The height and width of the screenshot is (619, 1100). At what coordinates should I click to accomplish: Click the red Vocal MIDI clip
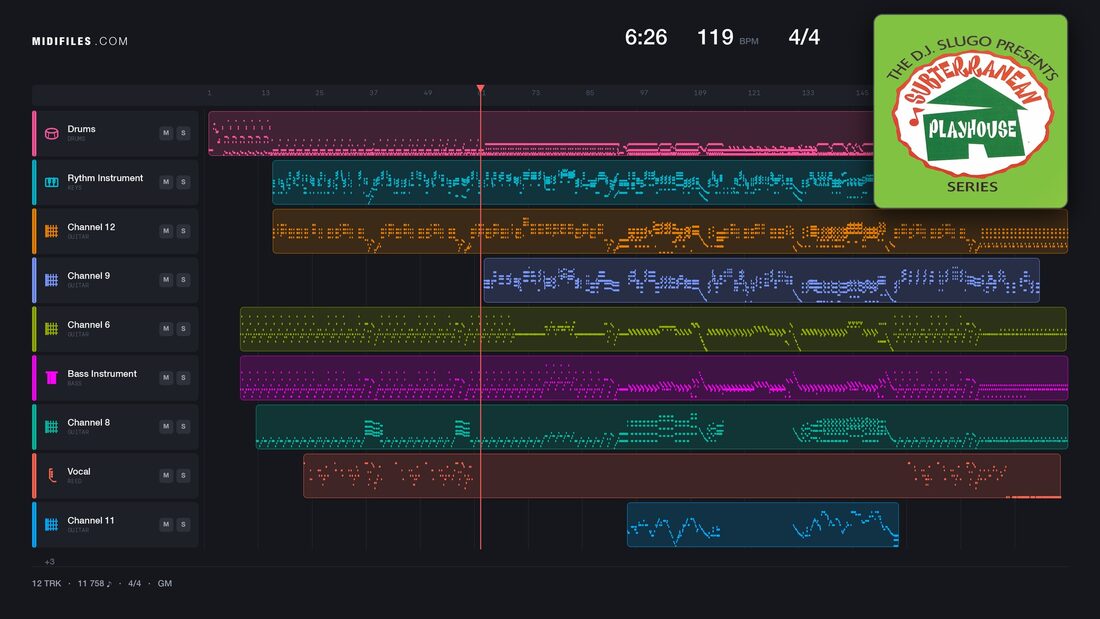[x=682, y=476]
